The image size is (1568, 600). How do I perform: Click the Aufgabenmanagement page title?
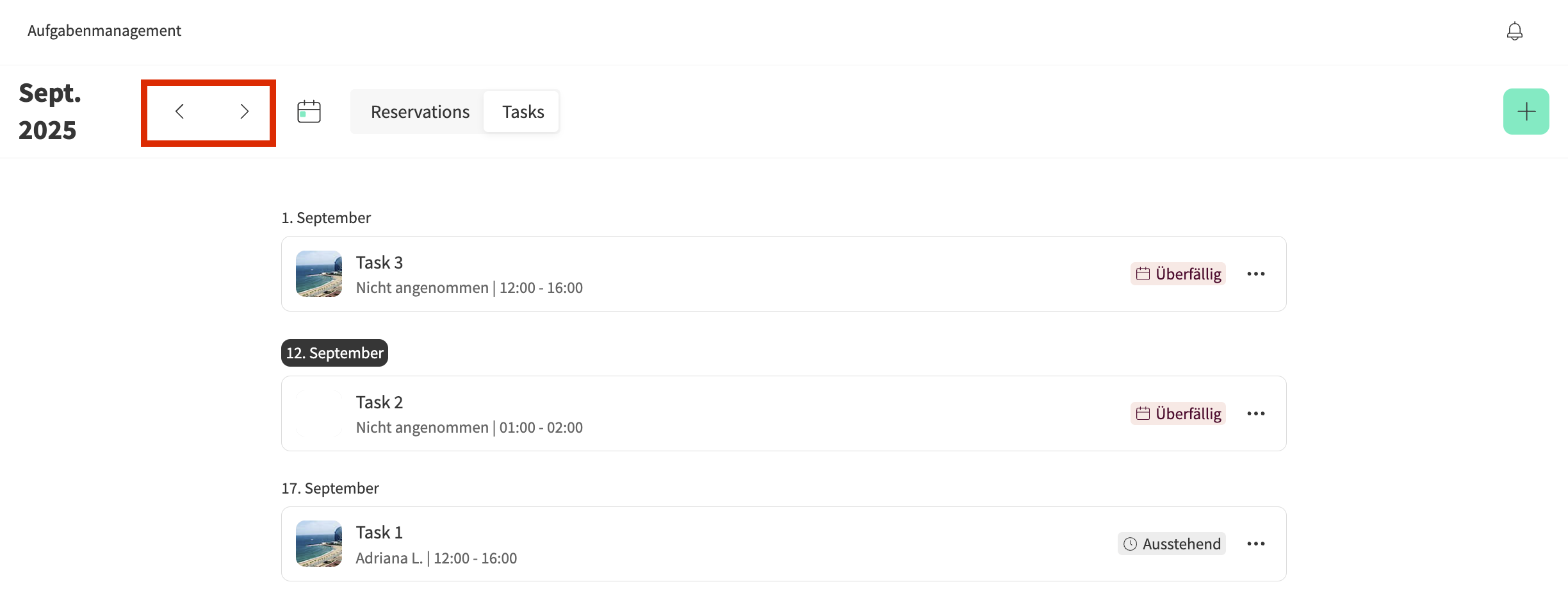[x=104, y=31]
